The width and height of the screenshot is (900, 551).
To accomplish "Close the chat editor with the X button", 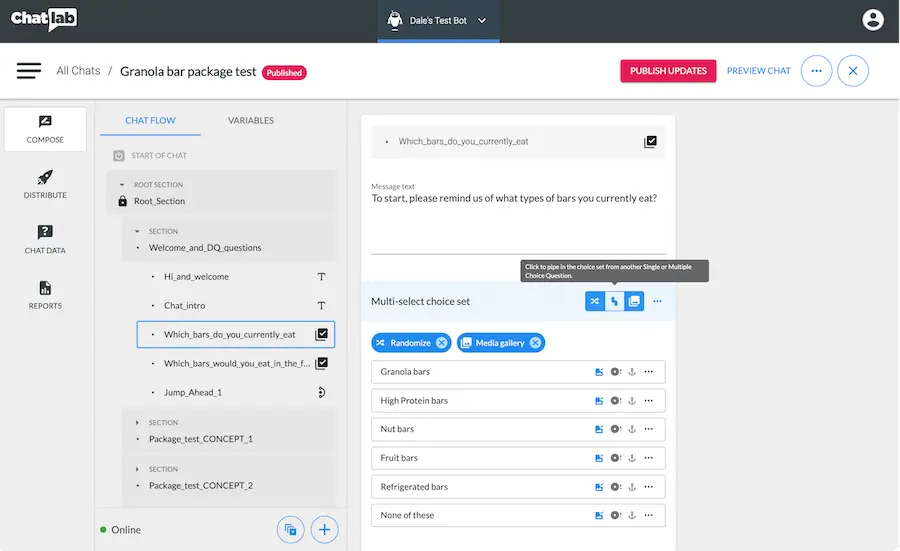I will [852, 71].
